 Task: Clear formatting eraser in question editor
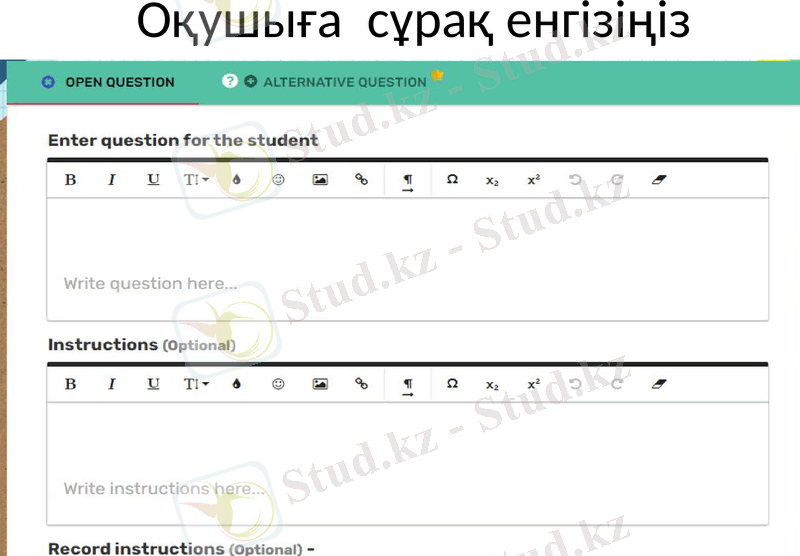659,180
